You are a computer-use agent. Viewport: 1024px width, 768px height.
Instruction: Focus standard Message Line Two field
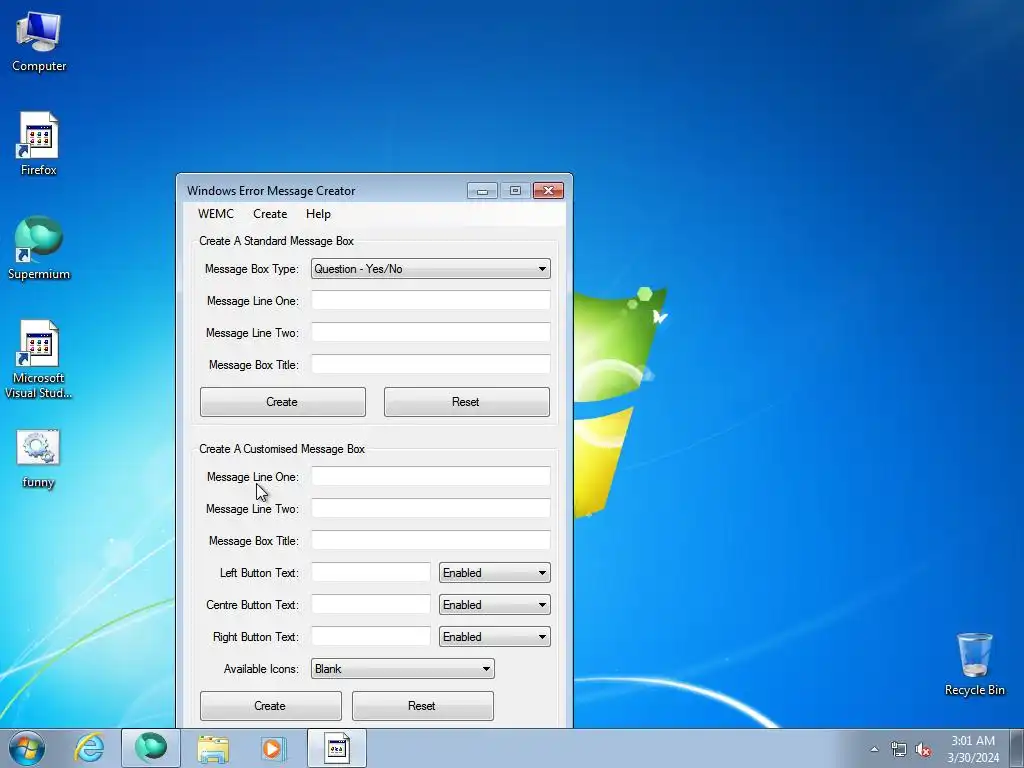pos(430,332)
